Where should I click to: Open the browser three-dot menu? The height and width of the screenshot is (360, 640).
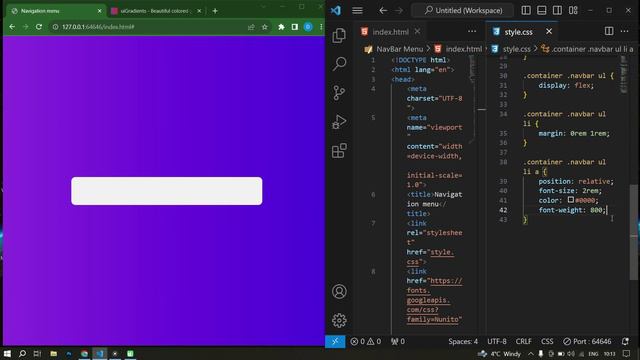[321, 27]
